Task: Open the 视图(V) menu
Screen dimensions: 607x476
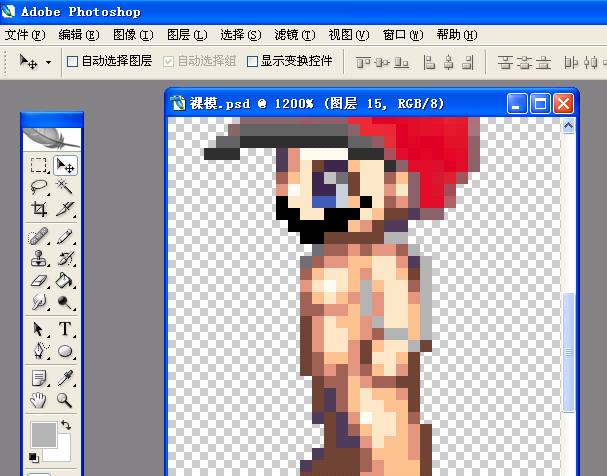Action: pyautogui.click(x=349, y=35)
